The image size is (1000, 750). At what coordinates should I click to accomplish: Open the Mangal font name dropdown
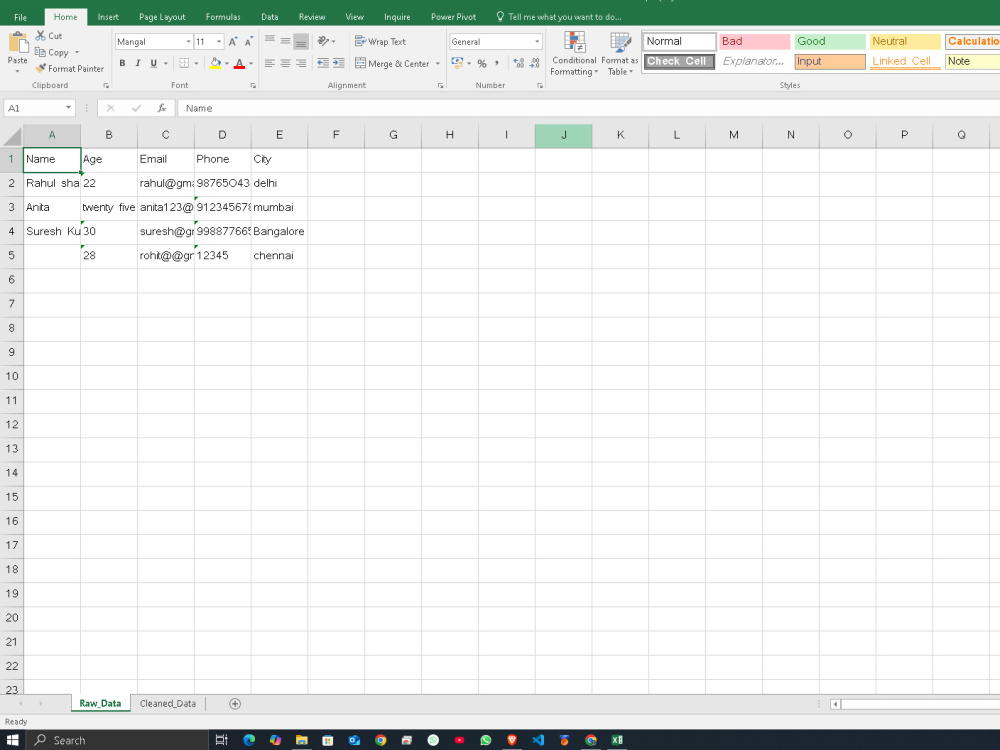tap(188, 41)
